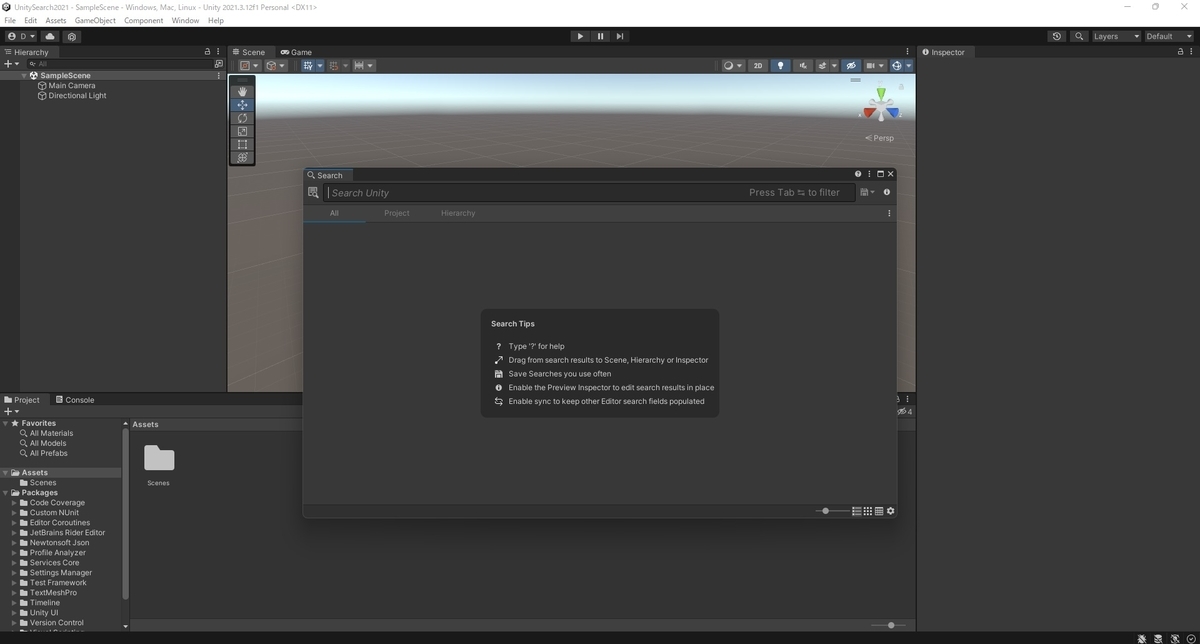Viewport: 1200px width, 644px height.
Task: Select the Scale tool
Action: pos(242,130)
